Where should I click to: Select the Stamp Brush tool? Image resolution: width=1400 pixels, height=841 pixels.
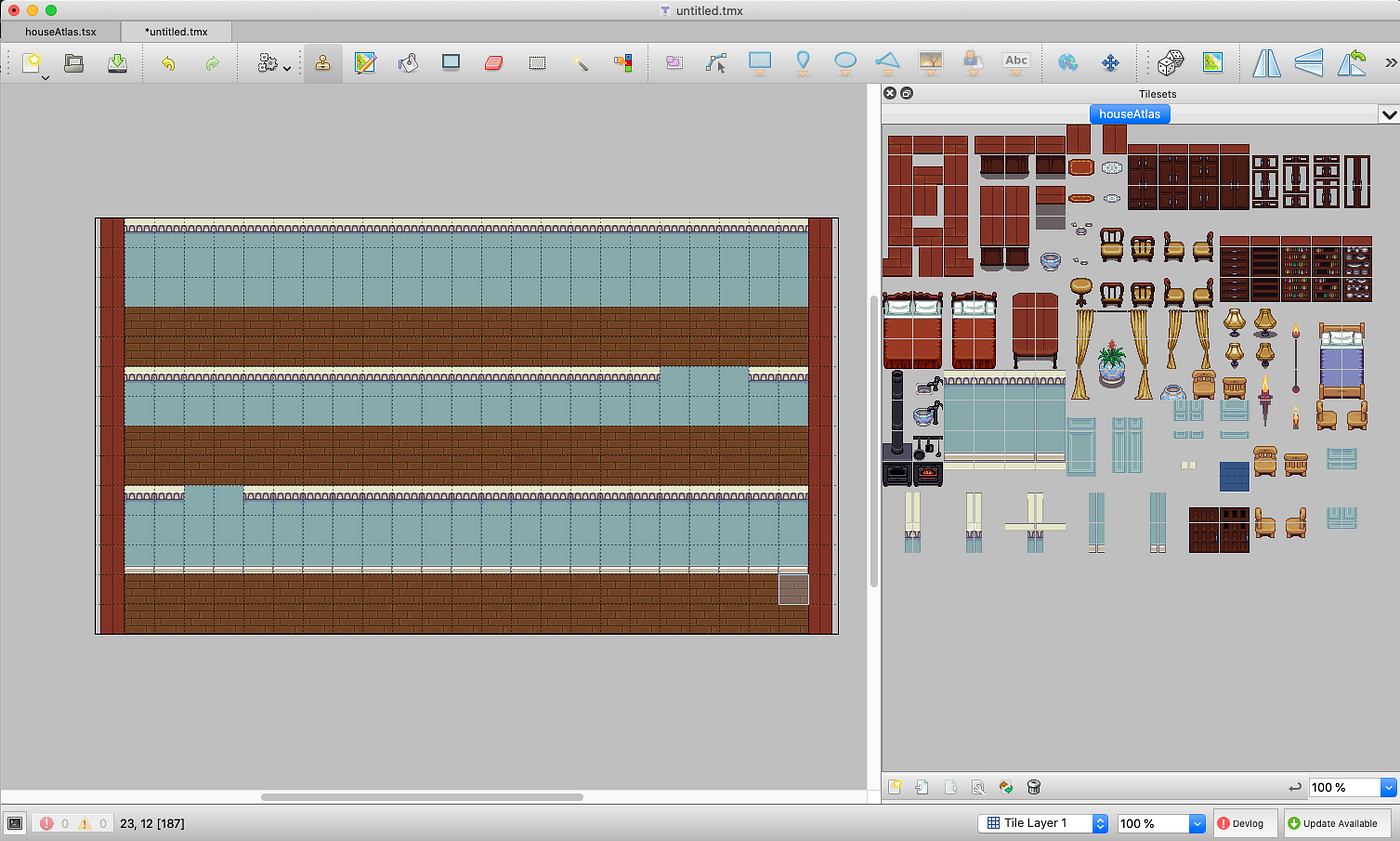pos(323,63)
